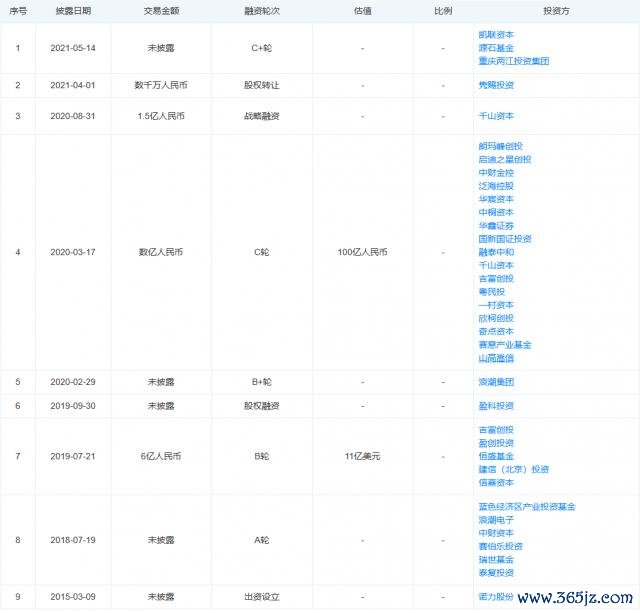Click the investor link in the 股权转让 row
Image resolution: width=640 pixels, height=613 pixels.
(x=496, y=85)
